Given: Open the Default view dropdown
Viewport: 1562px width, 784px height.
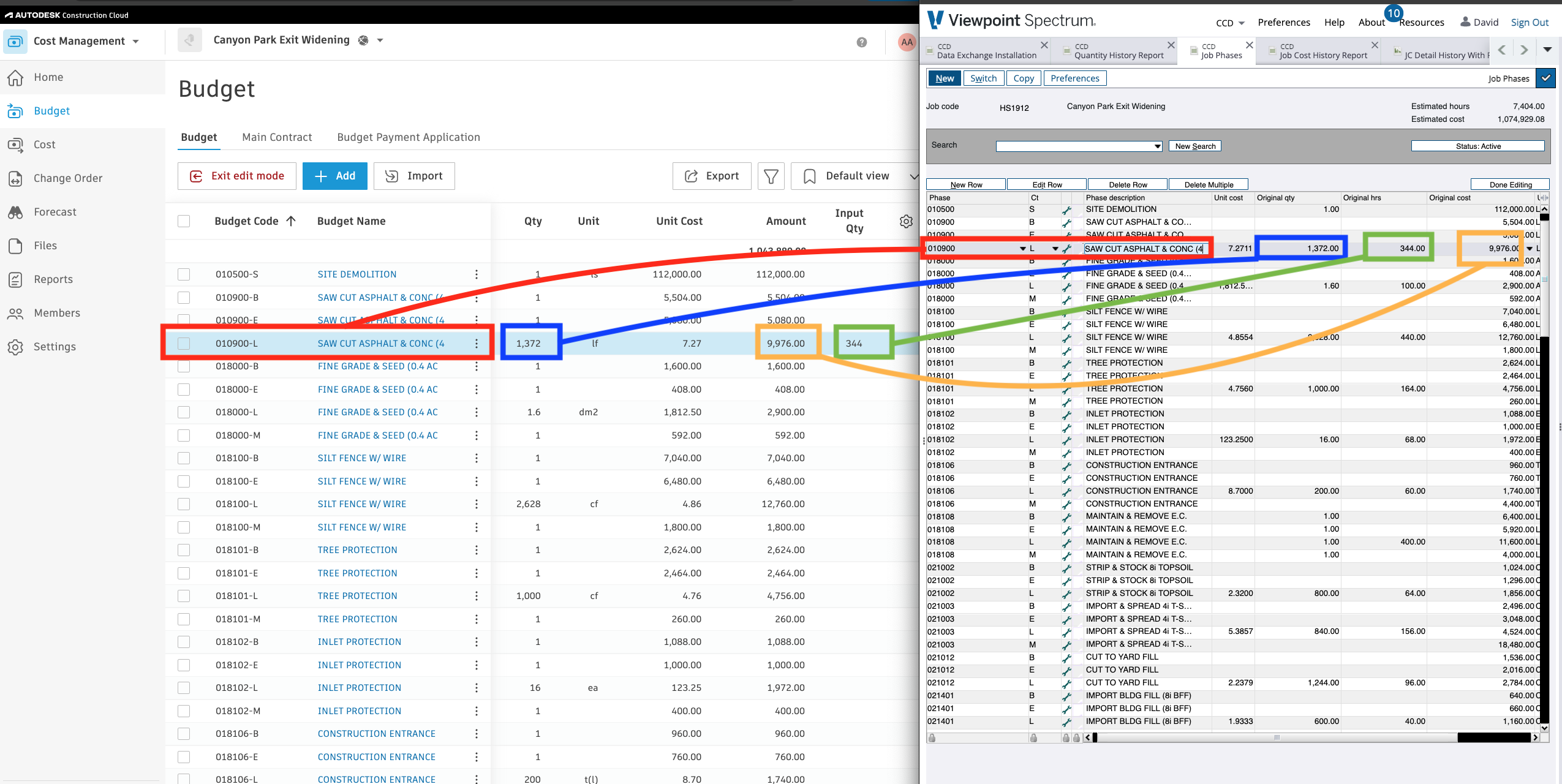Looking at the screenshot, I should click(857, 176).
